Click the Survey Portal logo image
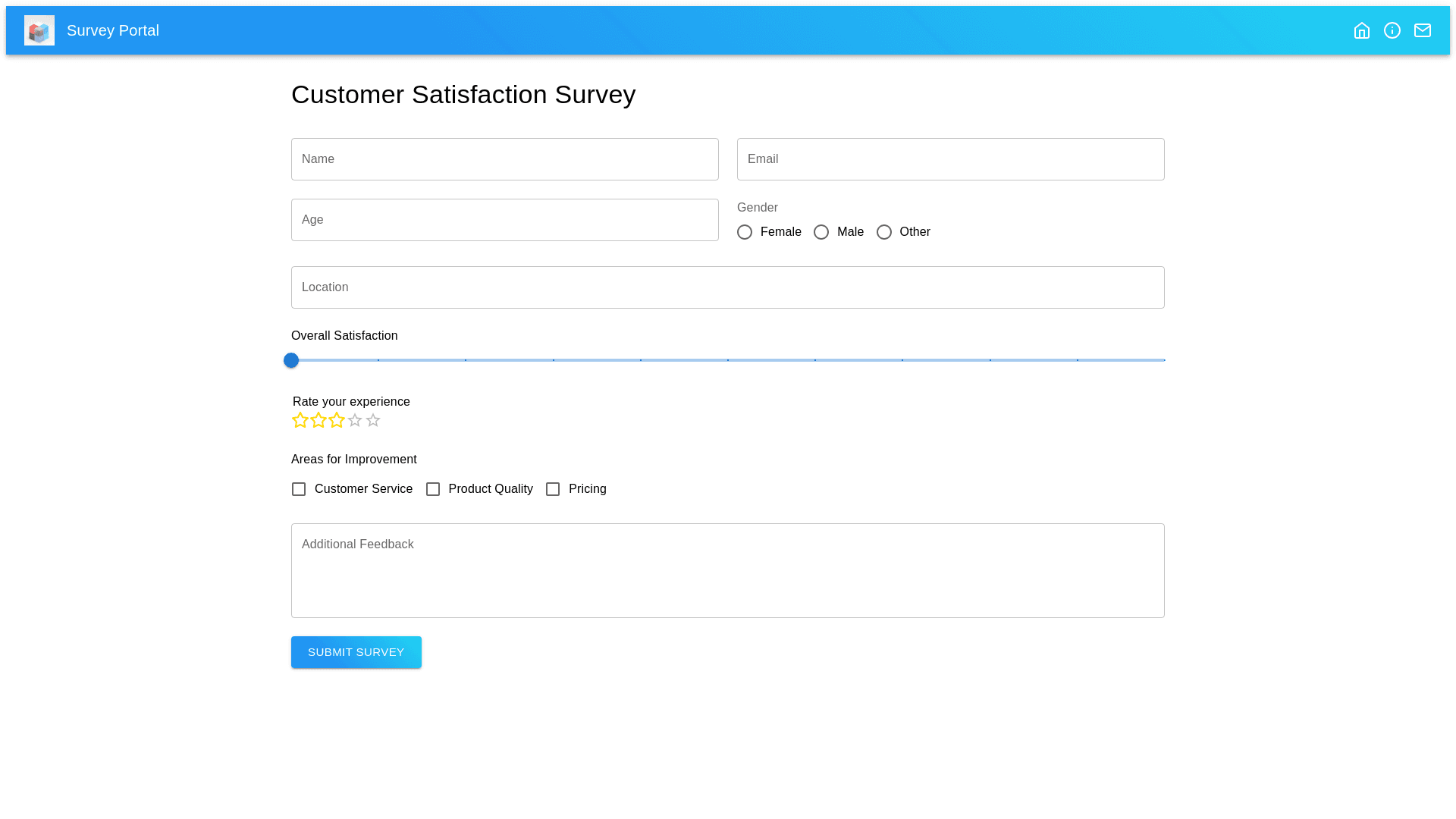The image size is (1456, 819). click(x=39, y=30)
